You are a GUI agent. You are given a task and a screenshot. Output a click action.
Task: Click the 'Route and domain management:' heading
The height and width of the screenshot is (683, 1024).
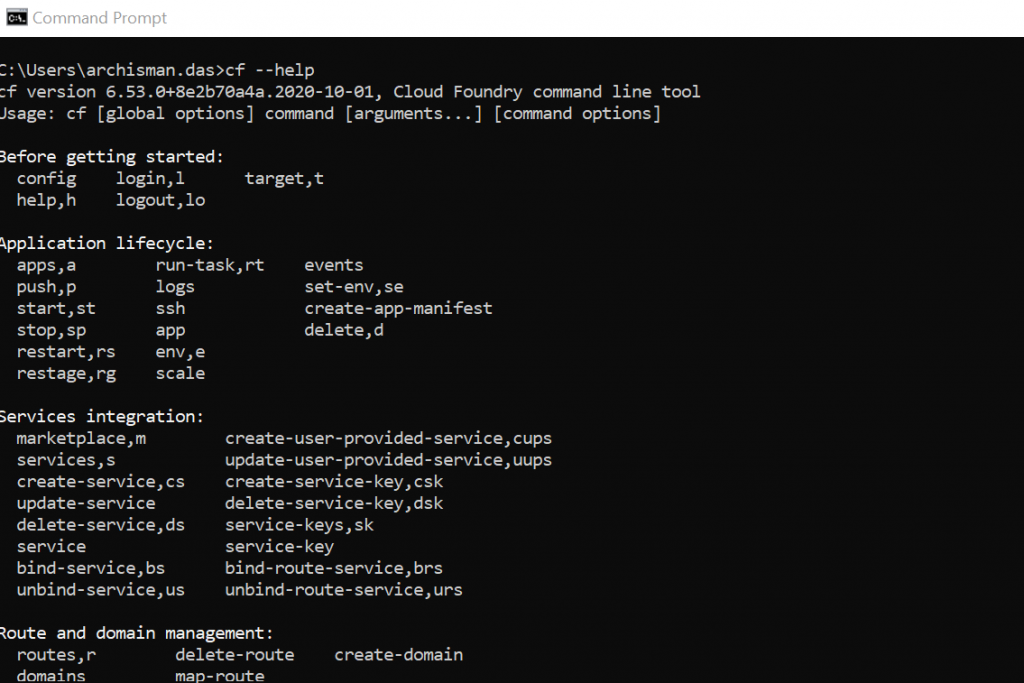click(136, 633)
